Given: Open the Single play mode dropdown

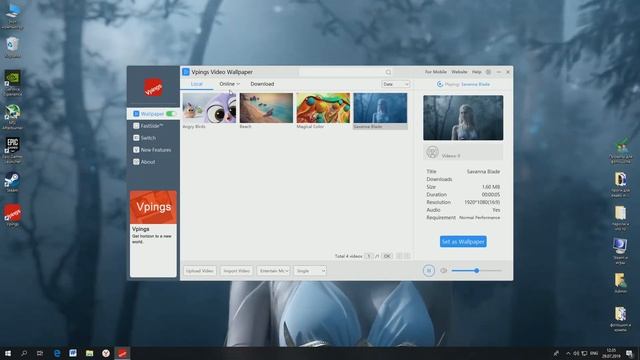Looking at the screenshot, I should [310, 271].
